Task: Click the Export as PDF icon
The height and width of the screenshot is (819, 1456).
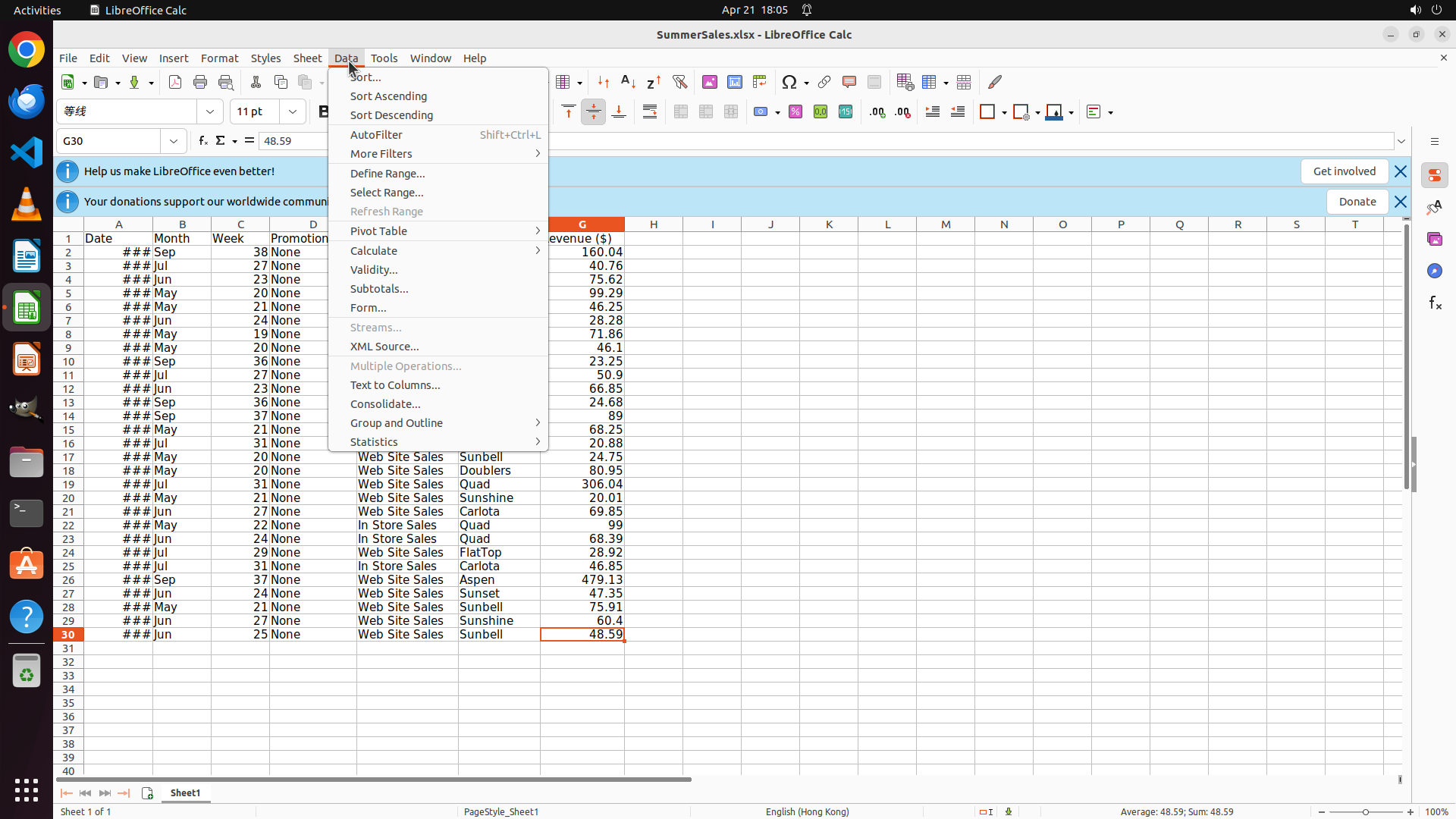Action: coord(175,82)
